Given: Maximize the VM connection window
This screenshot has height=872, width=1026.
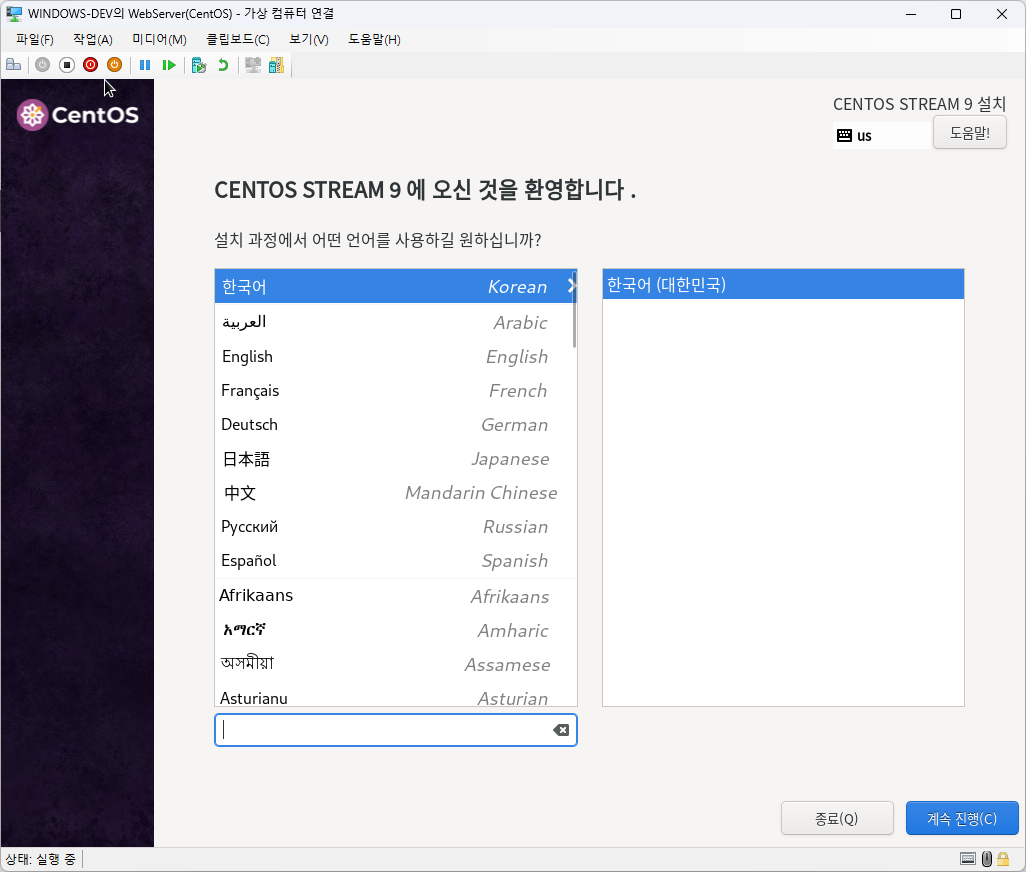Looking at the screenshot, I should click(956, 14).
